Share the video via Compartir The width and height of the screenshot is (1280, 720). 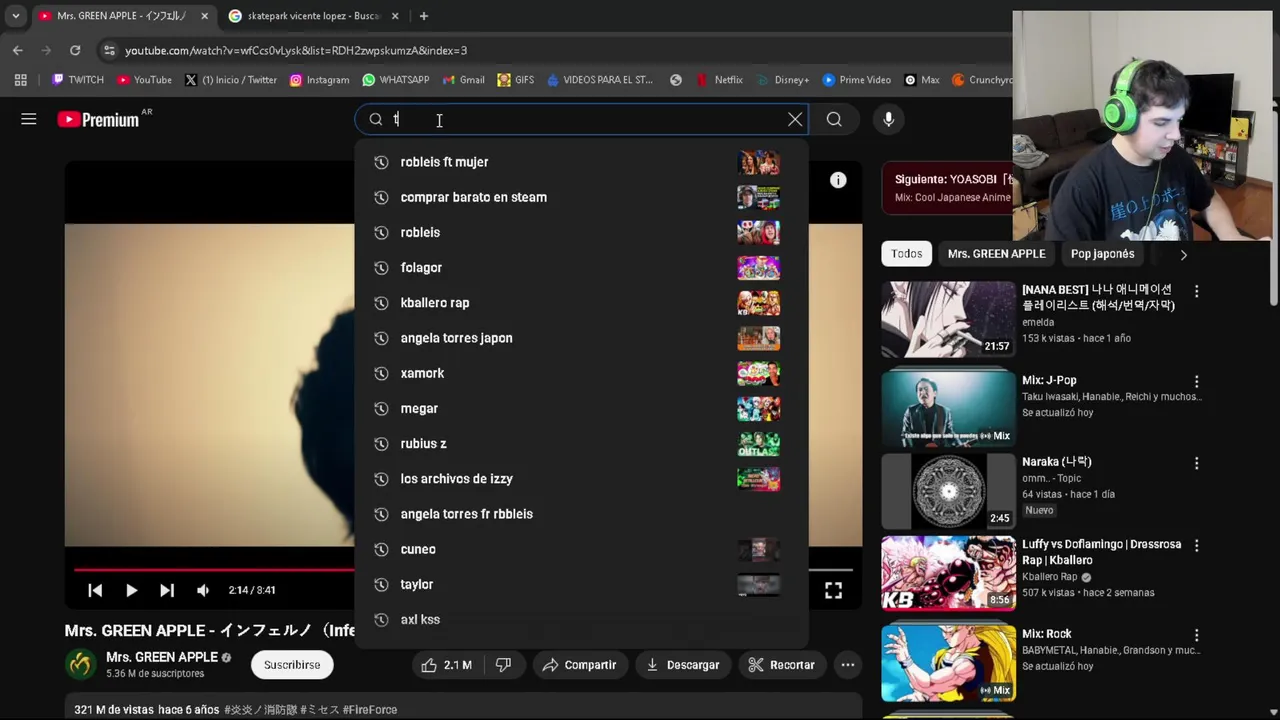coord(580,665)
